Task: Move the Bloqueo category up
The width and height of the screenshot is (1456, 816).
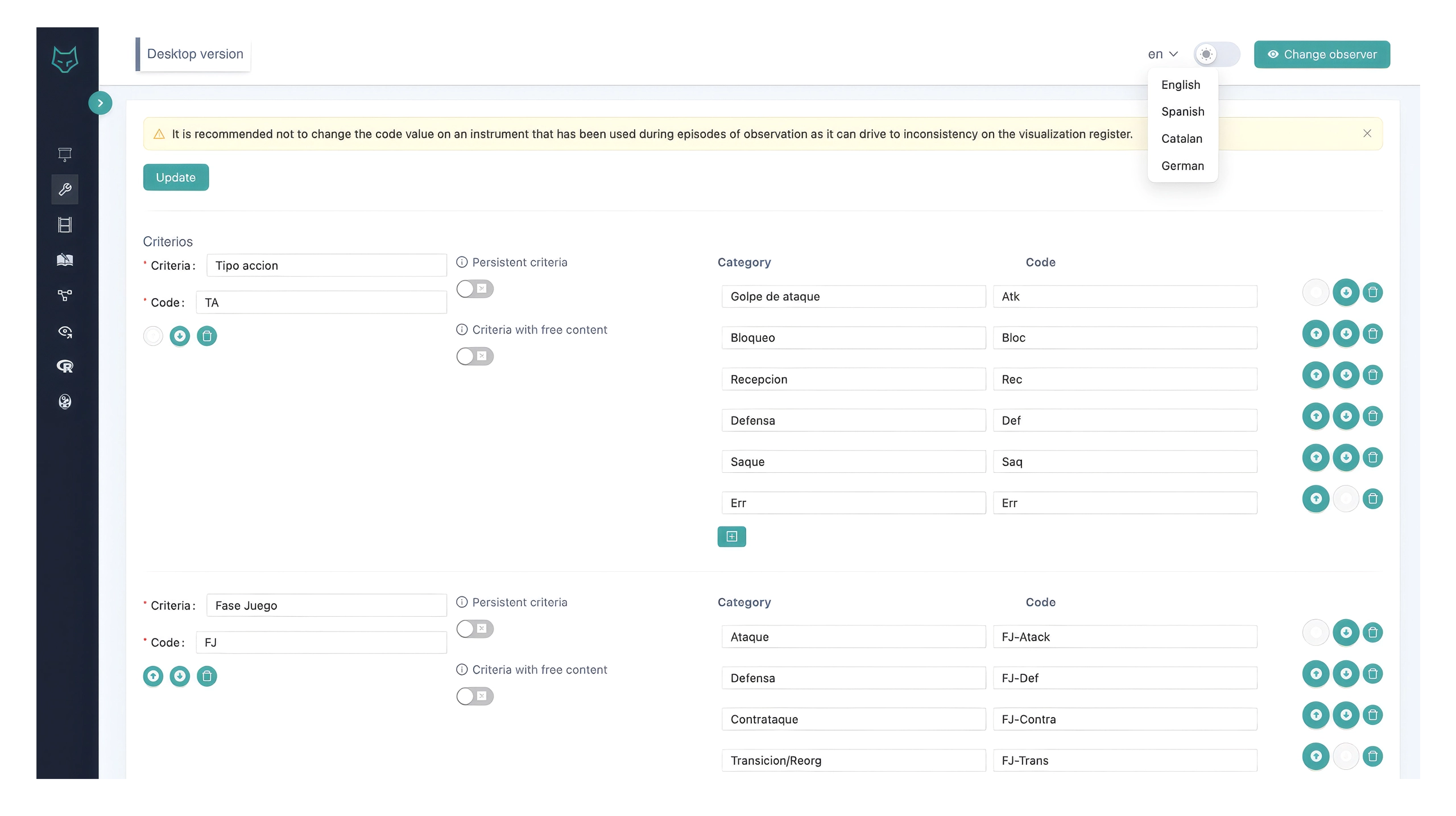Action: click(1316, 333)
